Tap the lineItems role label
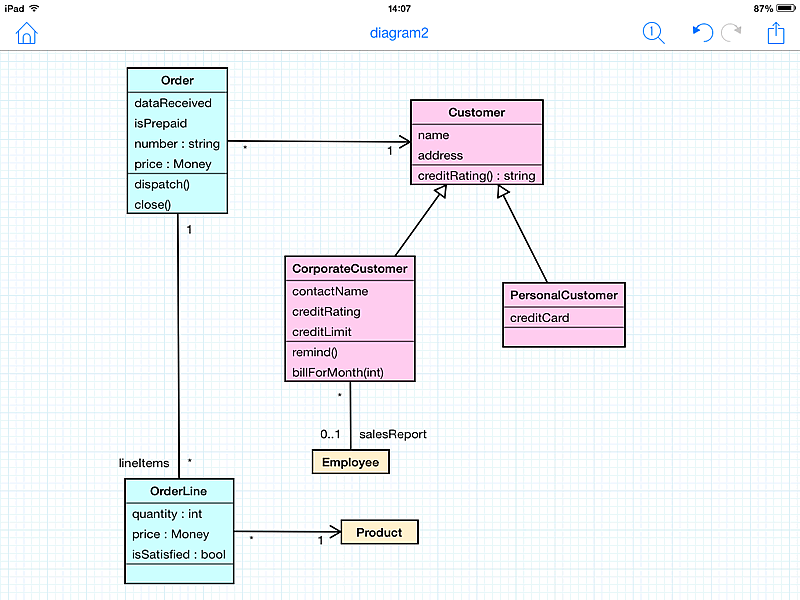 coord(144,463)
